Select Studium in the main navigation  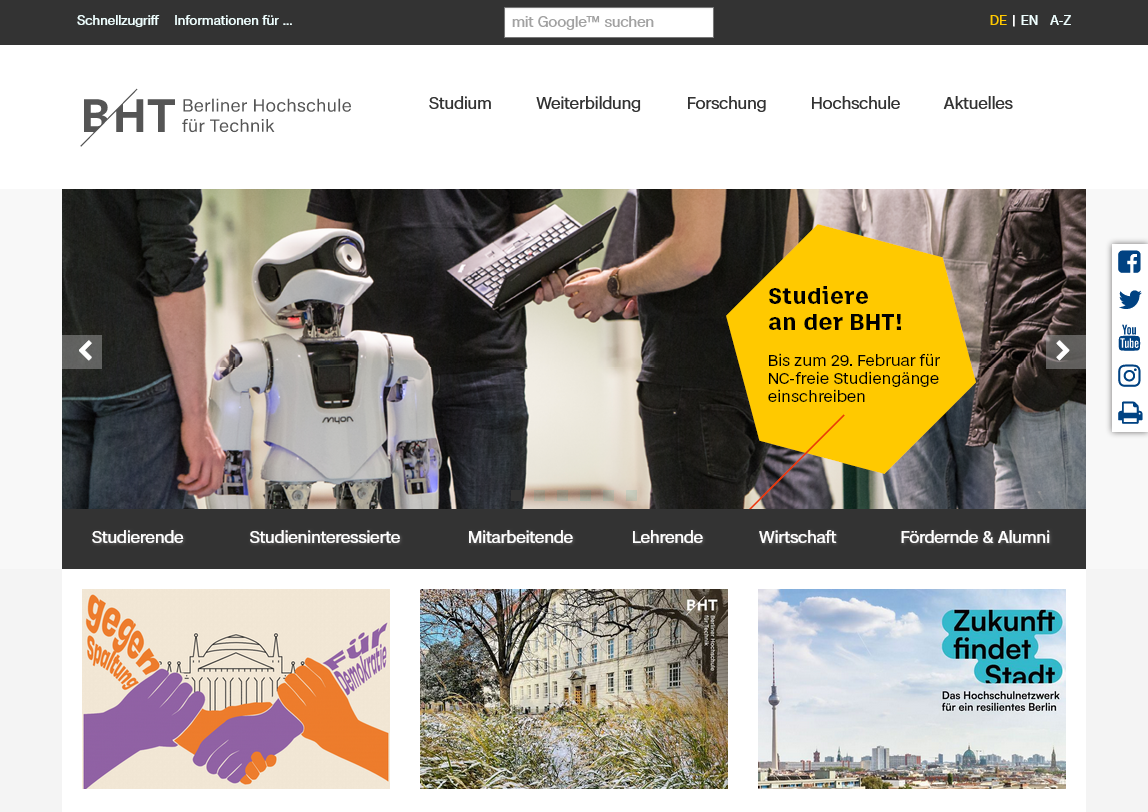(459, 103)
